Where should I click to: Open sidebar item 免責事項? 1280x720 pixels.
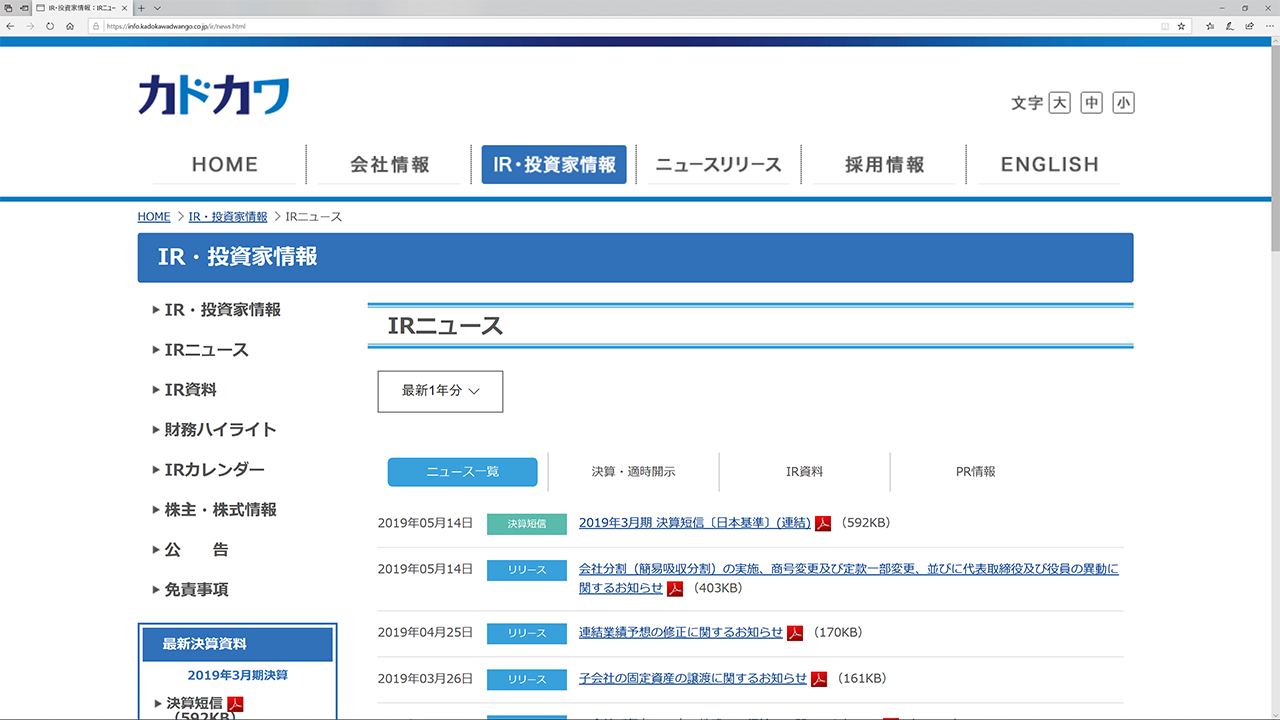196,590
